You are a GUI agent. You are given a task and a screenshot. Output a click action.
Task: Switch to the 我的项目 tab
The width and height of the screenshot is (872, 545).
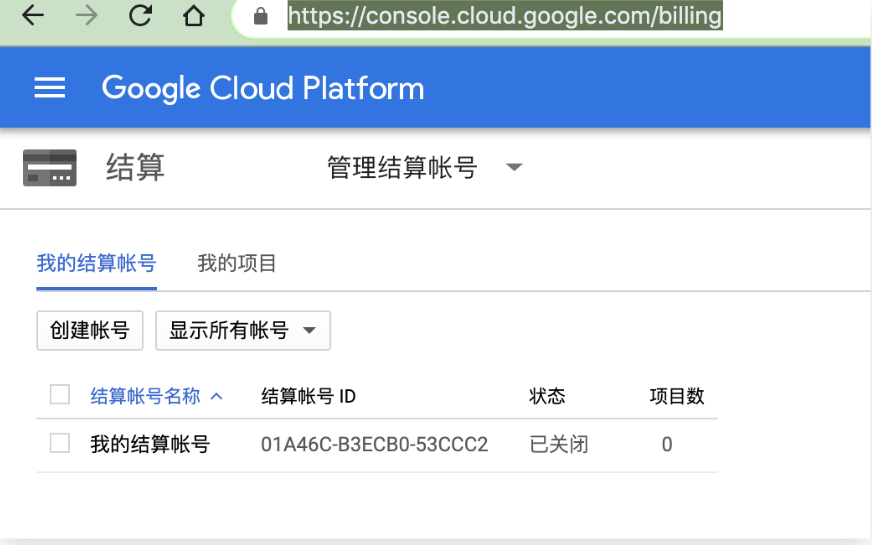(x=237, y=264)
